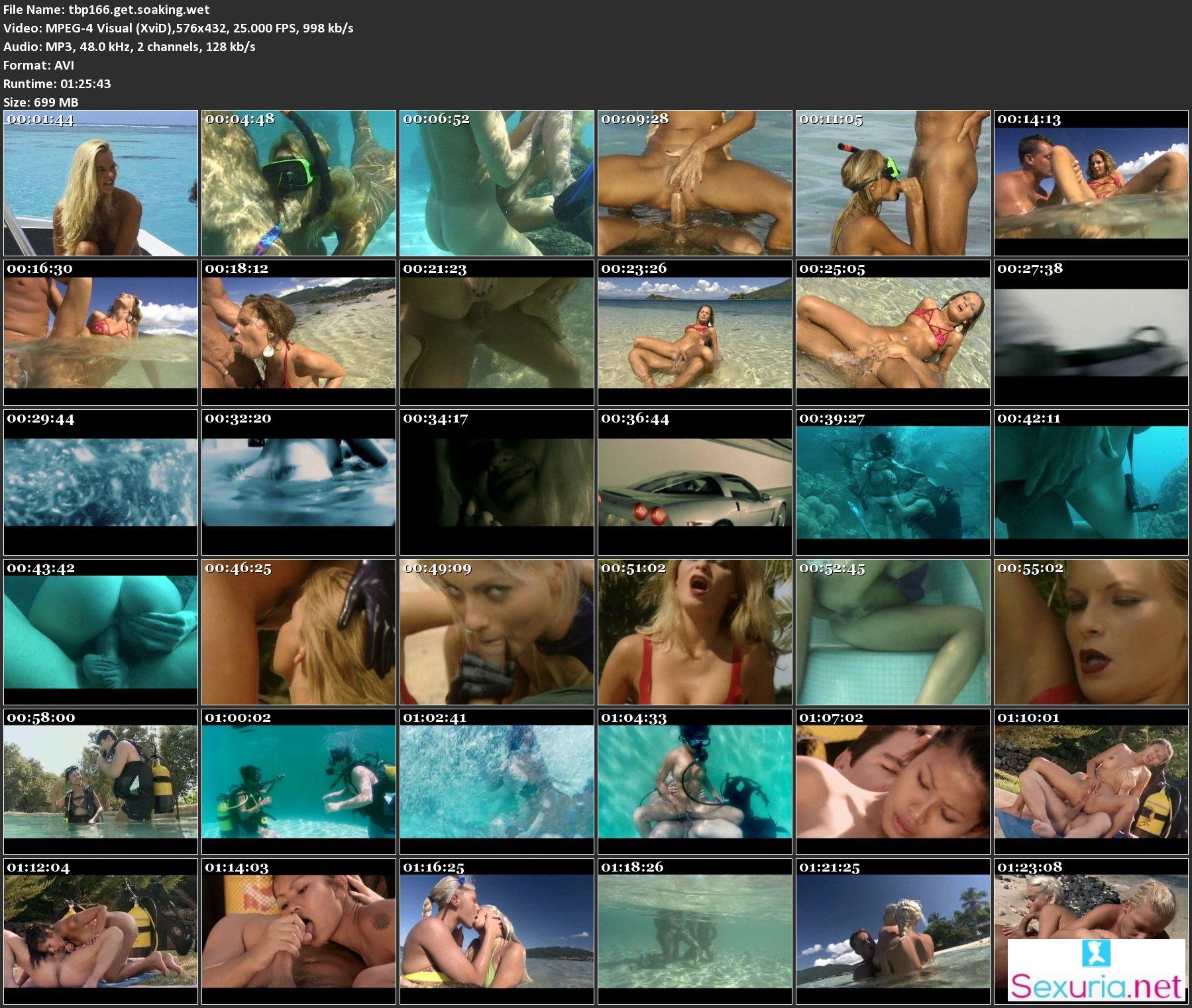The width and height of the screenshot is (1192, 1008).
Task: Open the thumbnail stamped 00:14:13
Action: click(1091, 183)
